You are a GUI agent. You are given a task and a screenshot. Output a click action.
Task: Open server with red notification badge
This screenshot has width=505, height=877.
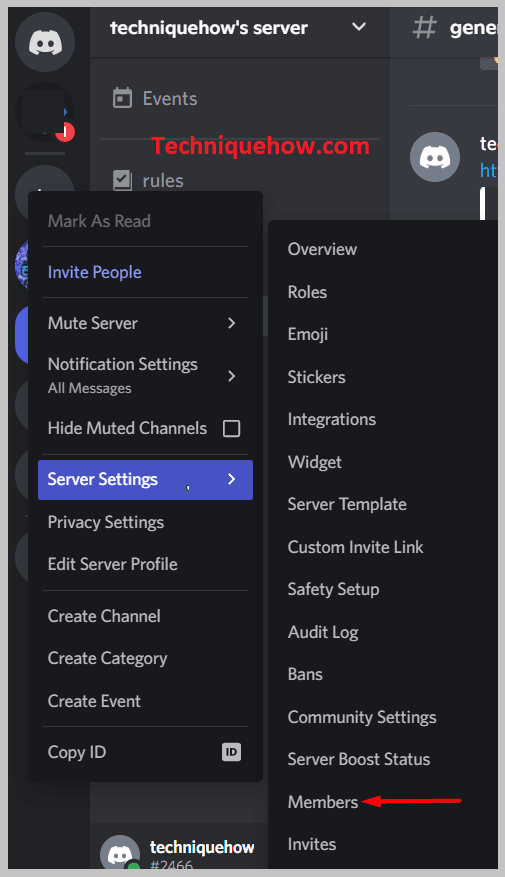(x=45, y=112)
